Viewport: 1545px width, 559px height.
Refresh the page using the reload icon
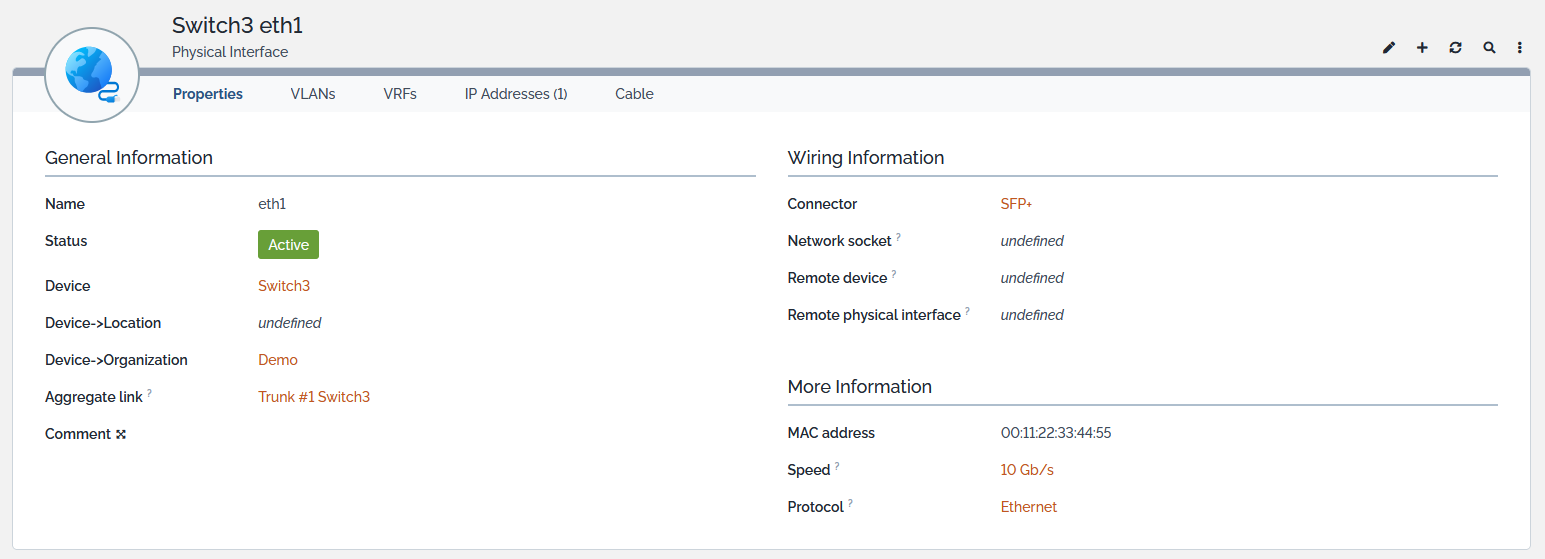(1456, 48)
